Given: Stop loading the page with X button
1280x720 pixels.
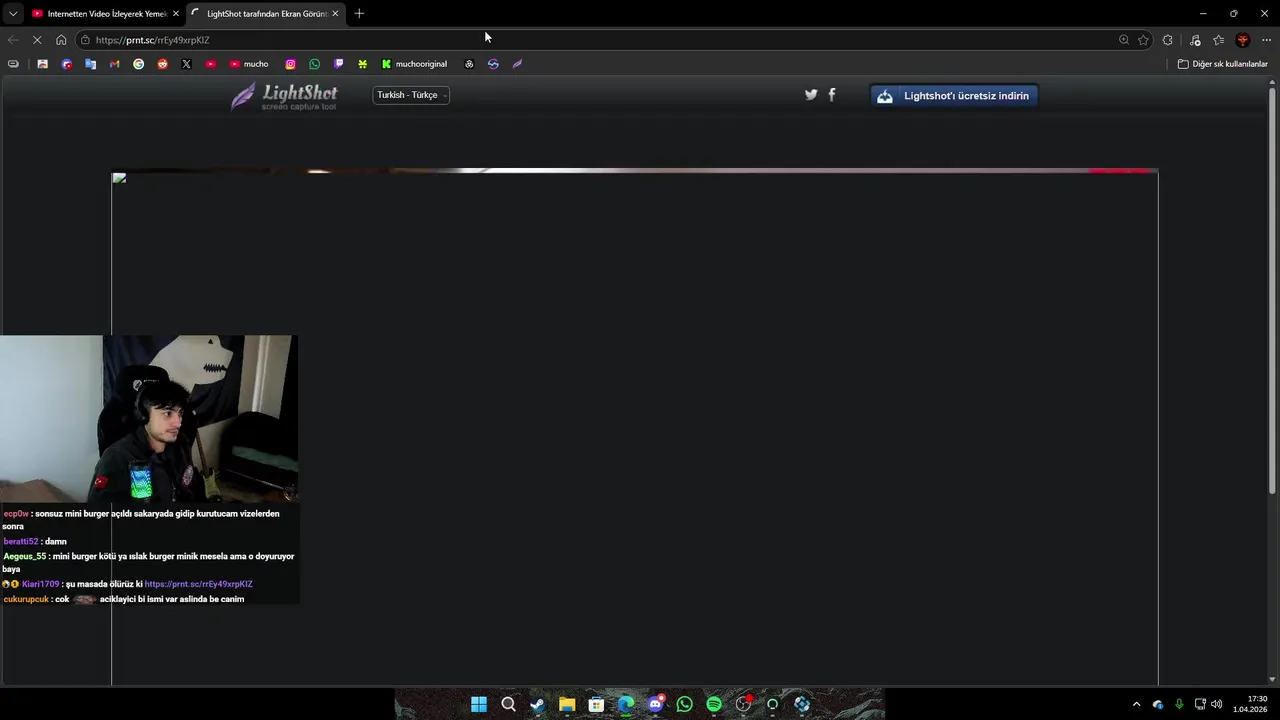Looking at the screenshot, I should click(37, 40).
